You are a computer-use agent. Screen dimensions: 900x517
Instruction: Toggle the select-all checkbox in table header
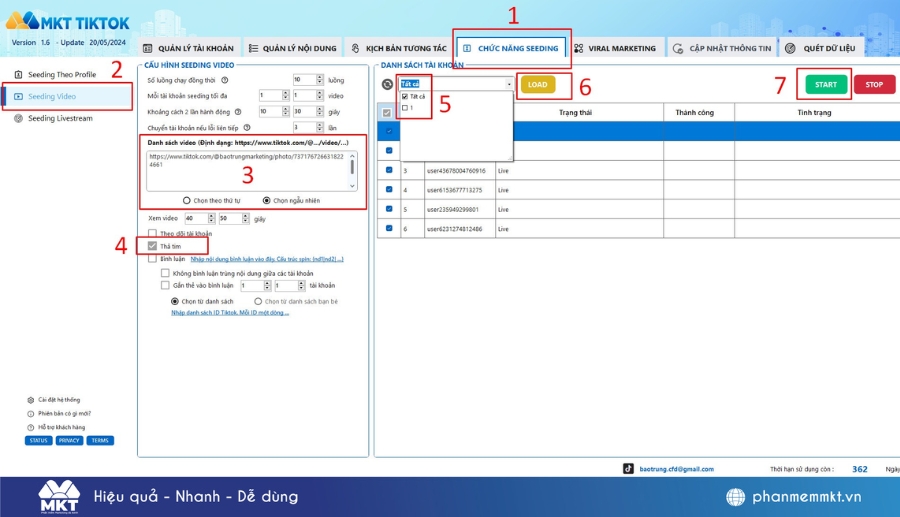tap(387, 113)
